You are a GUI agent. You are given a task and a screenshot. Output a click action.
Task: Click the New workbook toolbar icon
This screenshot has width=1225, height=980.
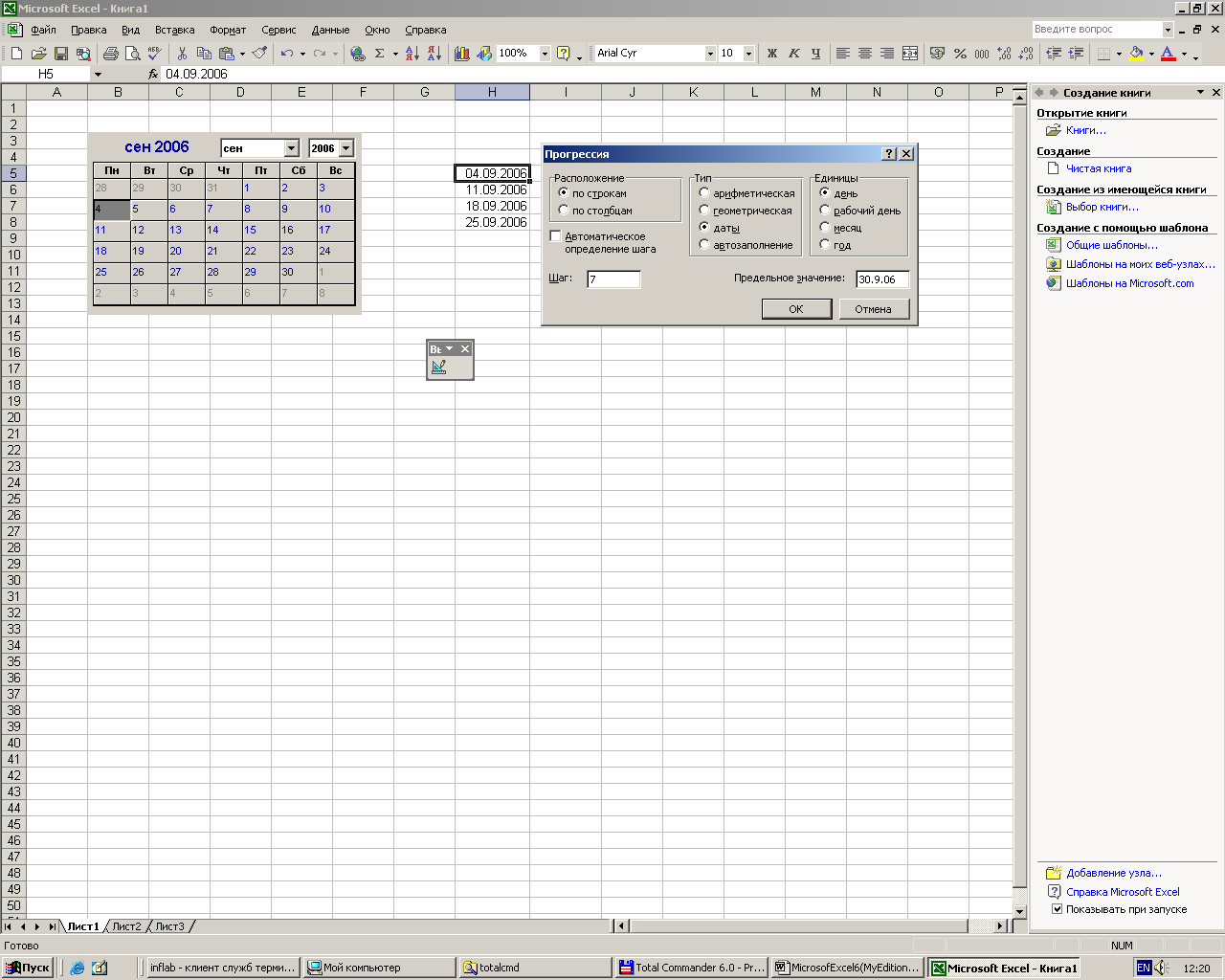(x=16, y=54)
